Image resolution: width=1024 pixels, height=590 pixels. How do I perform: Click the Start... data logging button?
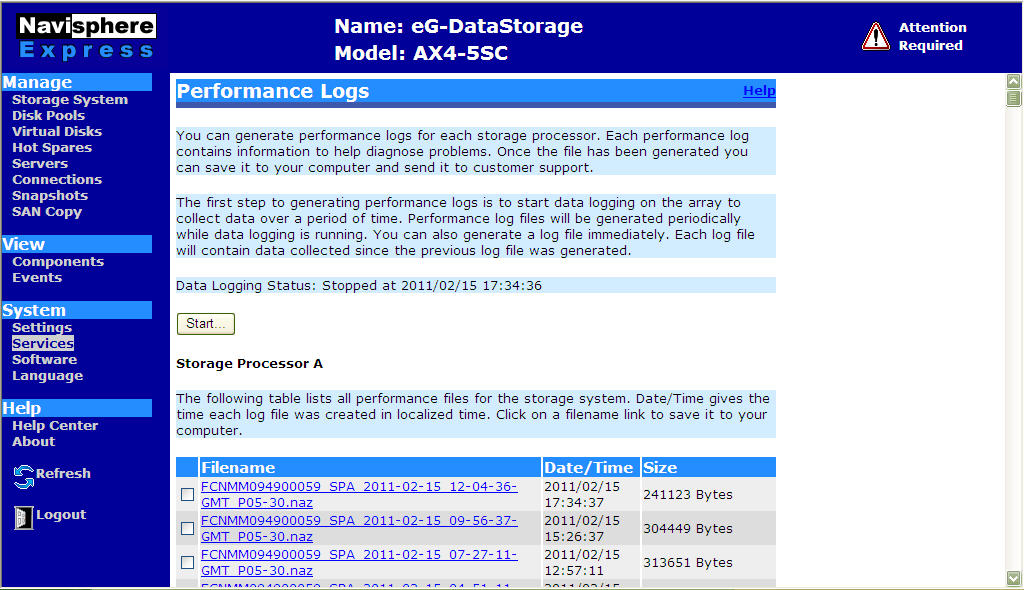(206, 323)
